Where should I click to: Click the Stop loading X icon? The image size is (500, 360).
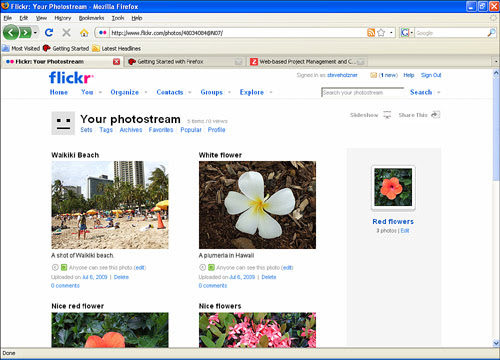[x=67, y=33]
